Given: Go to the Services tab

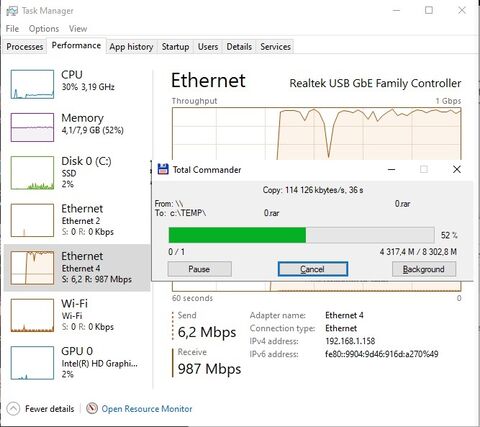Looking at the screenshot, I should point(275,46).
